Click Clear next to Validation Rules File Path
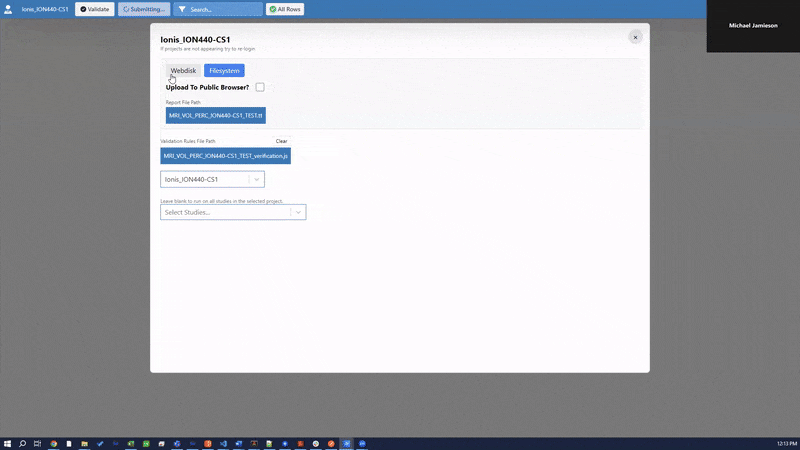Screen dimensions: 800x450 282,141
